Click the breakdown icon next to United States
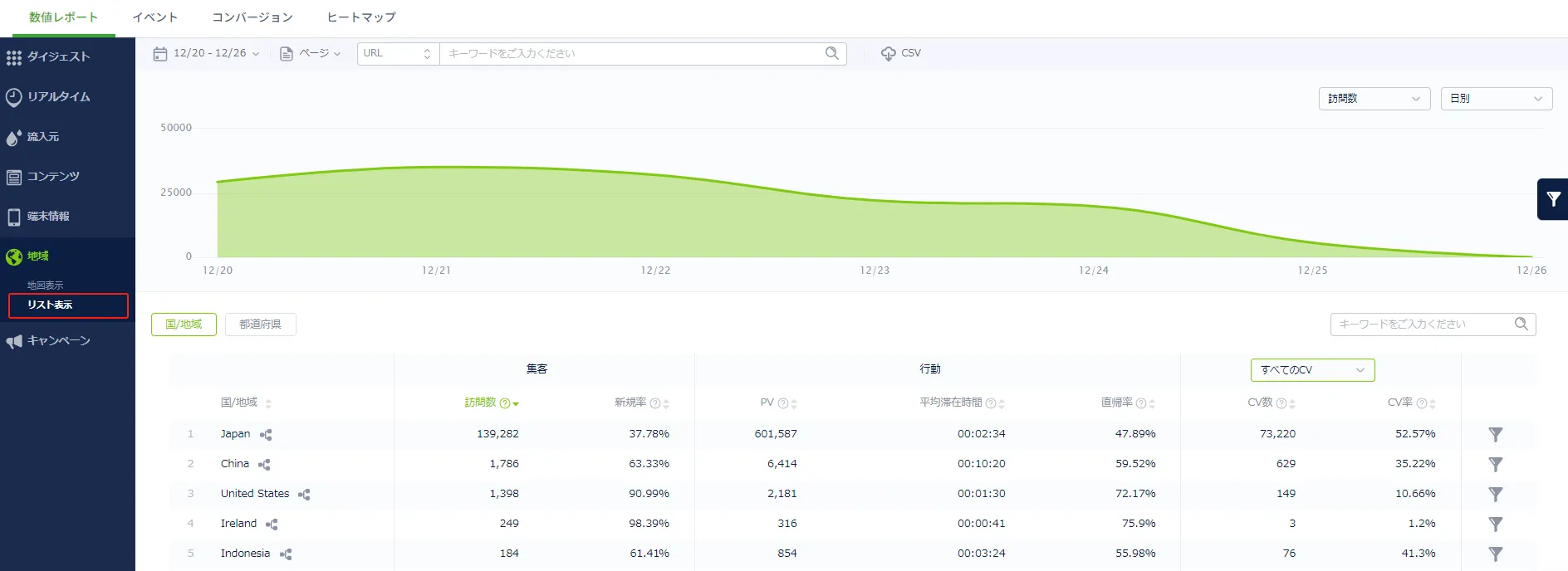 pyautogui.click(x=304, y=495)
